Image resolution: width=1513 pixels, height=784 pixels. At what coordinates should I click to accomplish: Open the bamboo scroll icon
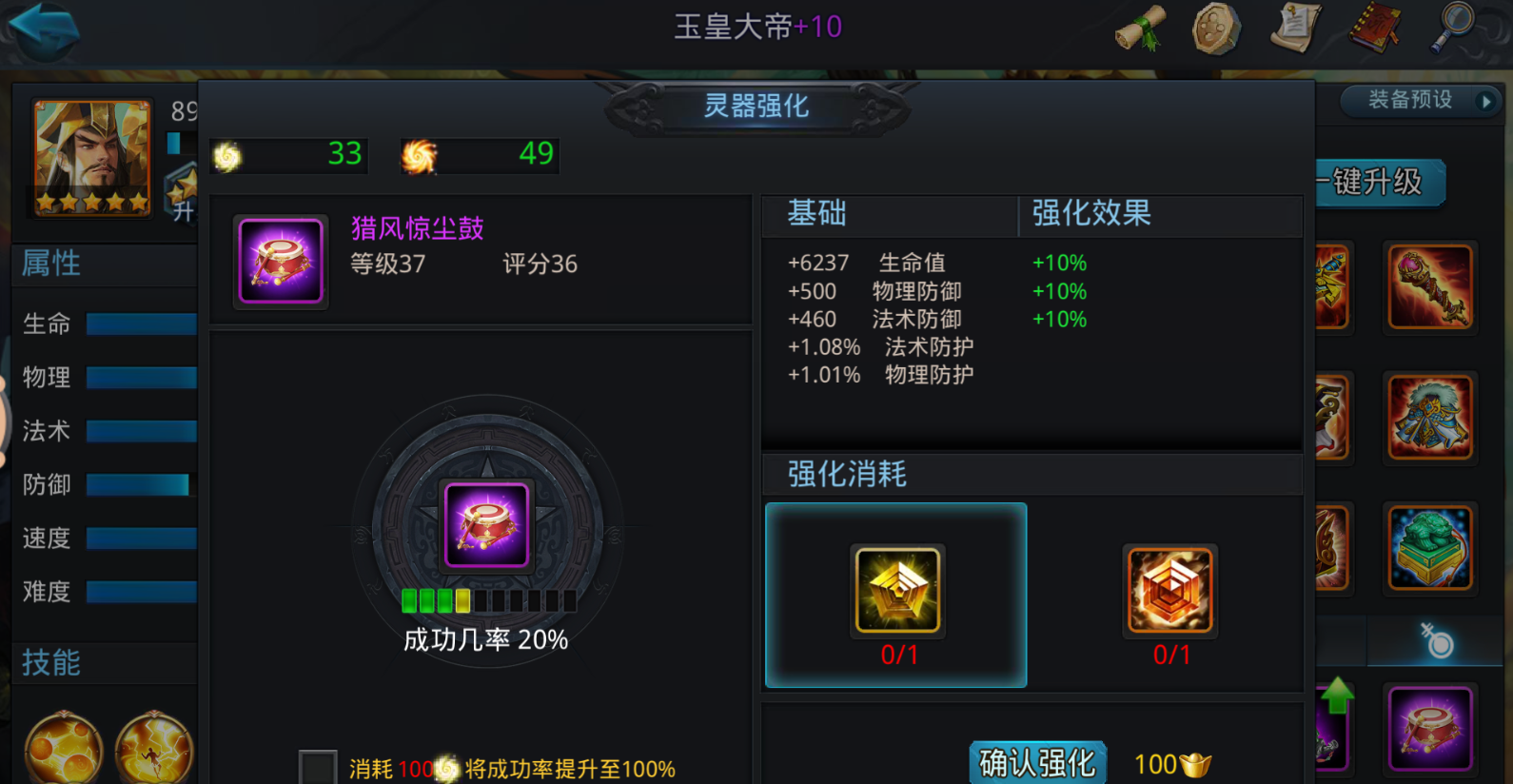[1140, 28]
